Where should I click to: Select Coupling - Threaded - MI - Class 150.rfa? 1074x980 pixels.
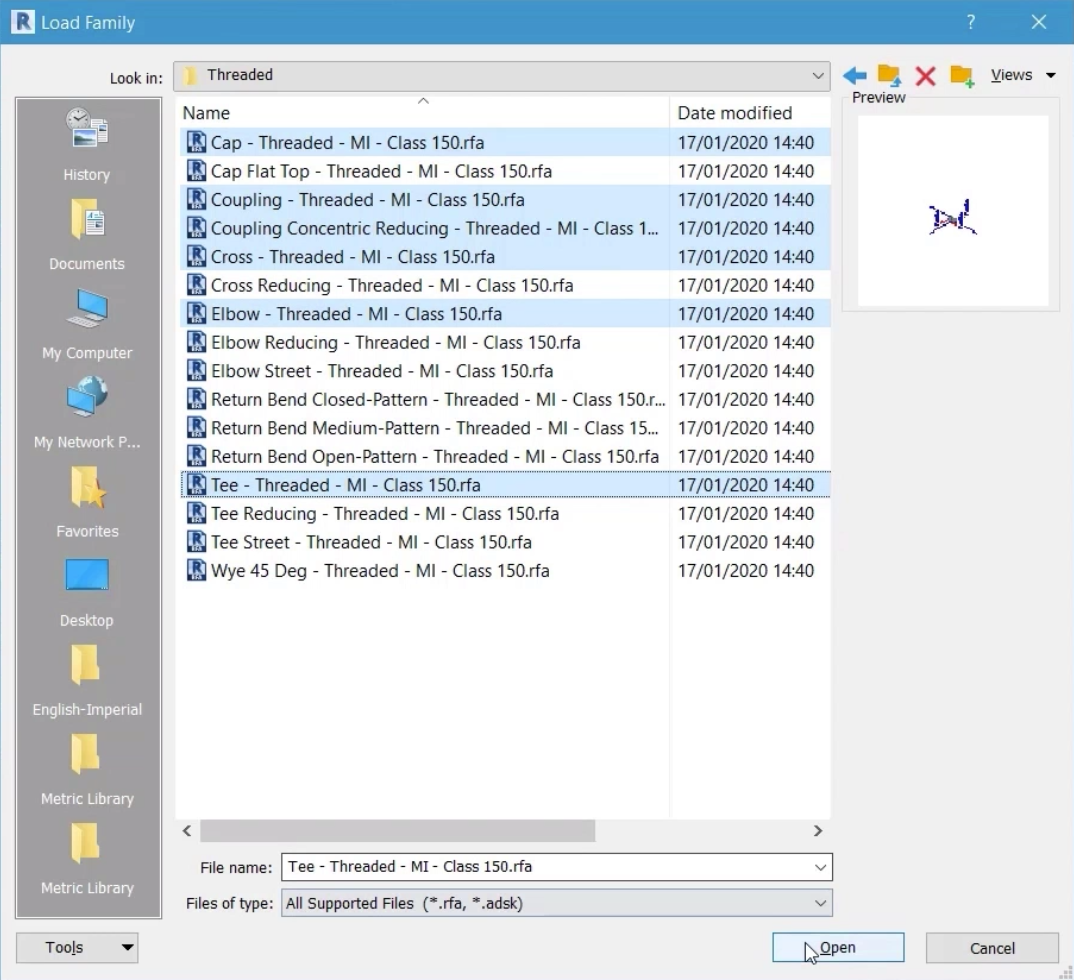[505, 199]
